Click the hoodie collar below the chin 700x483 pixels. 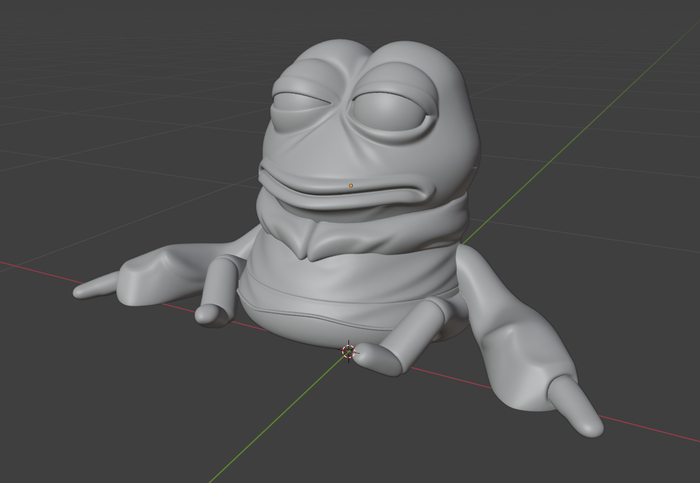point(330,235)
